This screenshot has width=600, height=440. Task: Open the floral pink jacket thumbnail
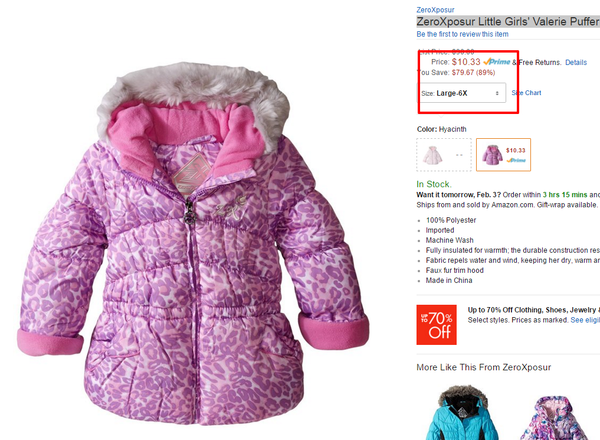coord(553,418)
